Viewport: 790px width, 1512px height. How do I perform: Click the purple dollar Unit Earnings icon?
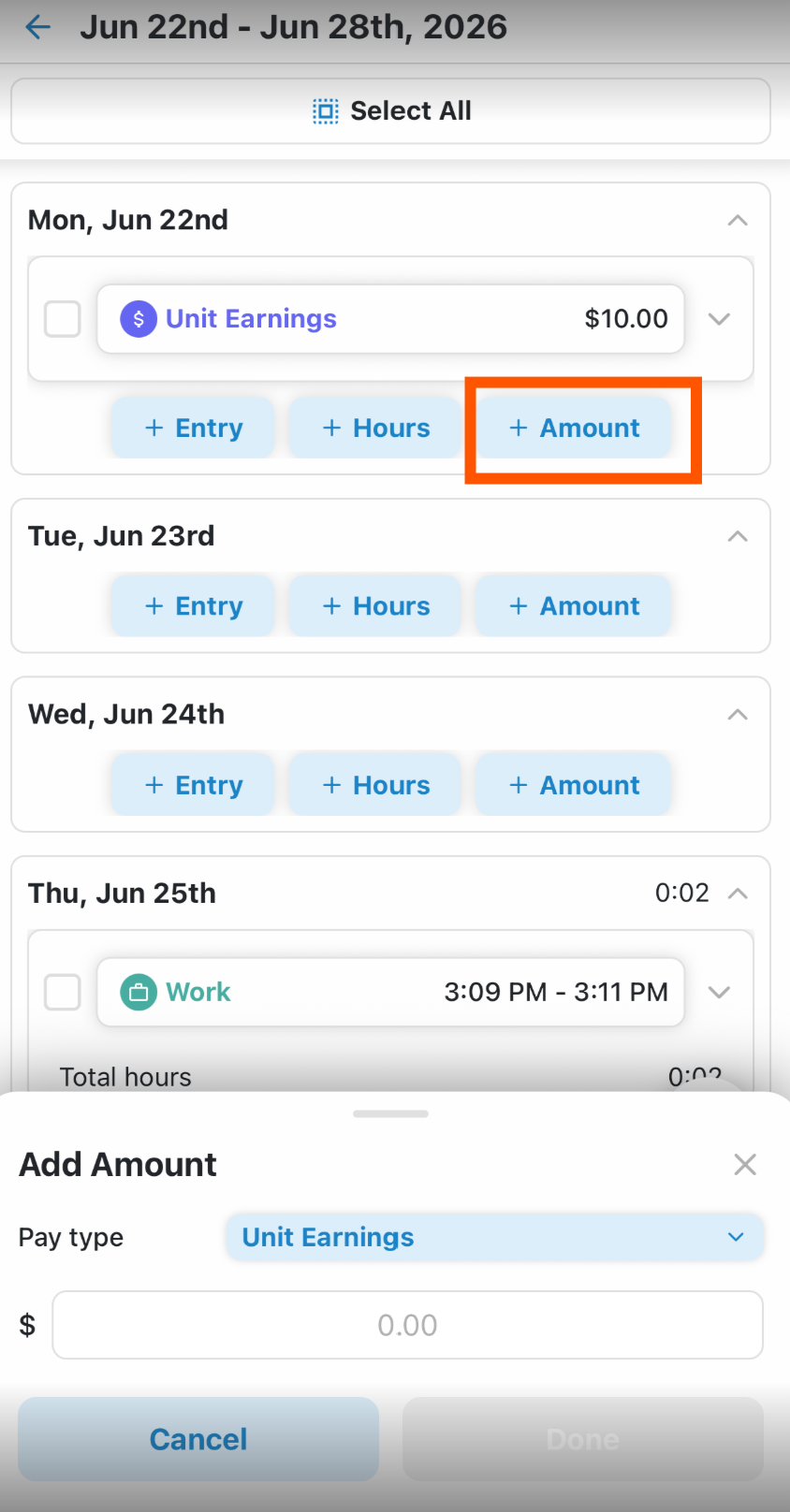[x=139, y=319]
